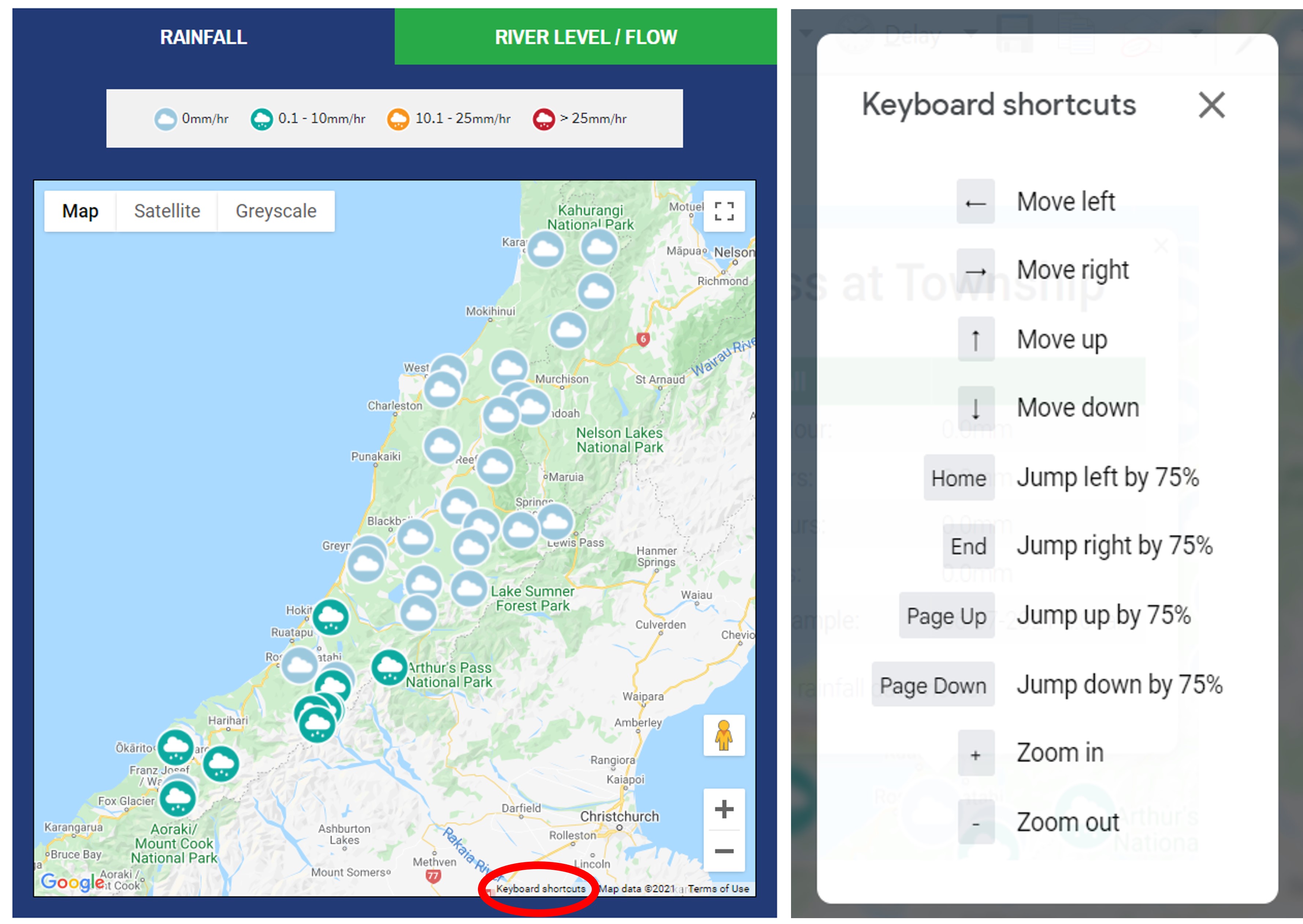Select the Map view type

80,211
